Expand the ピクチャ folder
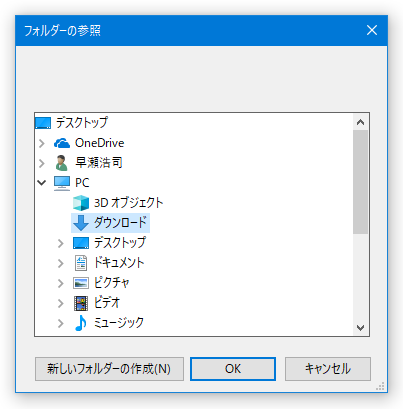403x409 pixels. [x=61, y=283]
